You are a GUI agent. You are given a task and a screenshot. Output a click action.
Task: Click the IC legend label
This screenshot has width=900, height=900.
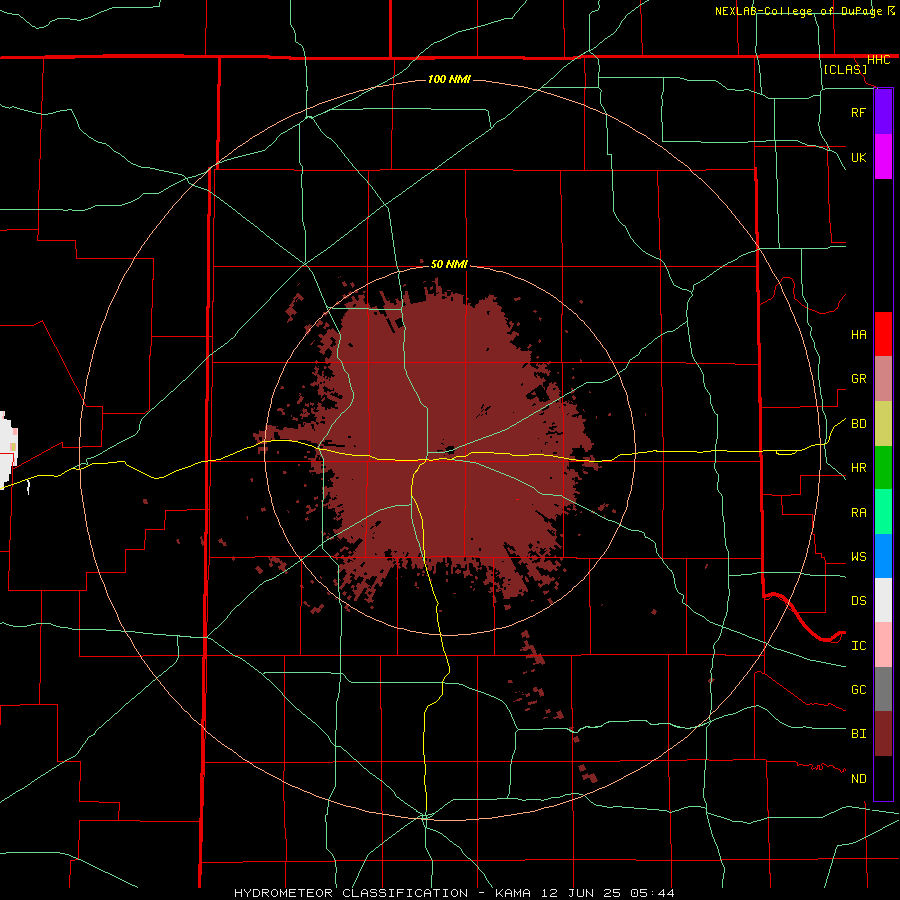858,646
